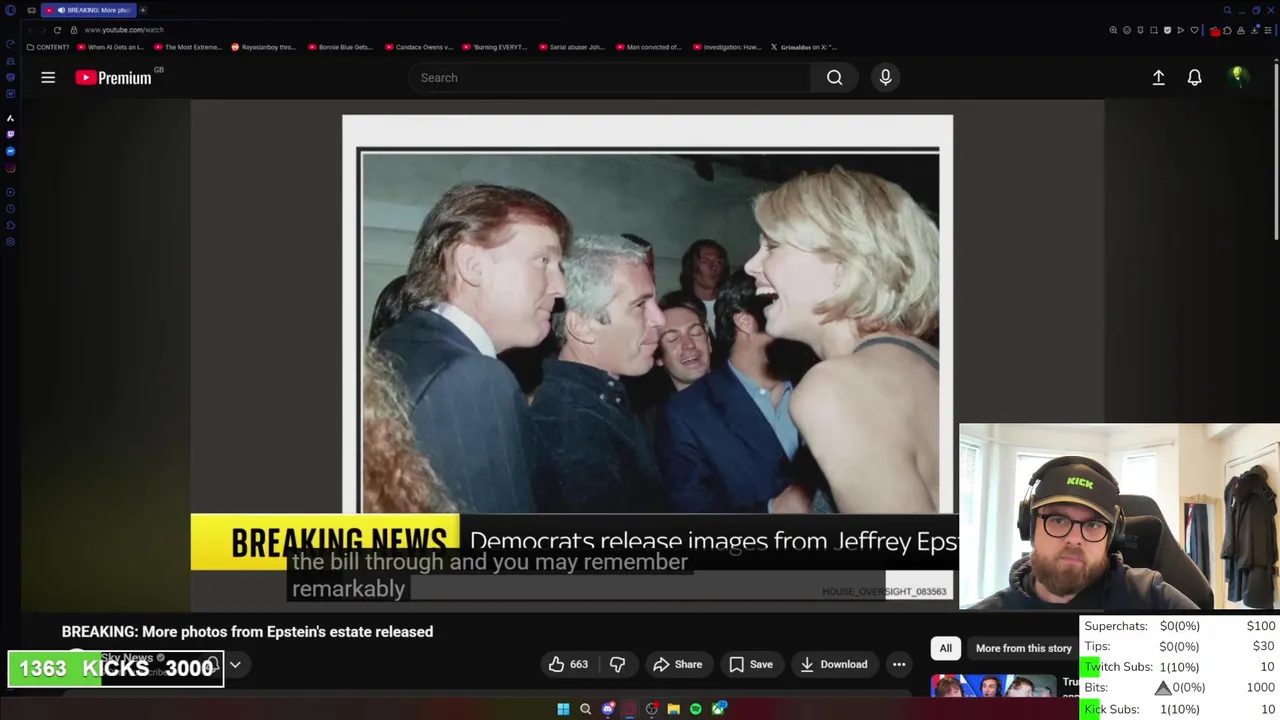
Task: Open Serial abuser Joh... bookmark
Action: coord(571,47)
